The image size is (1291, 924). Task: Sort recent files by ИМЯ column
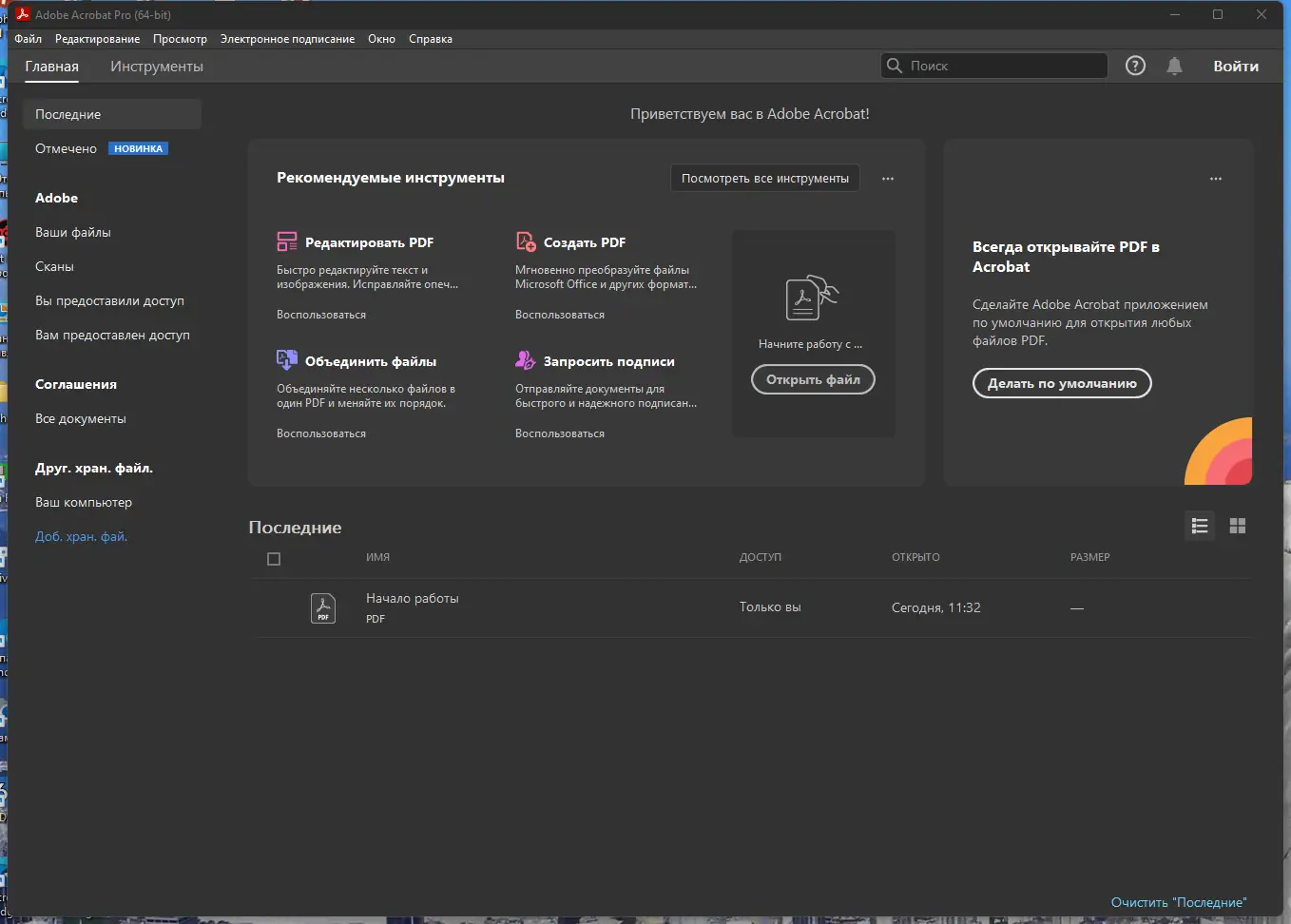(378, 557)
